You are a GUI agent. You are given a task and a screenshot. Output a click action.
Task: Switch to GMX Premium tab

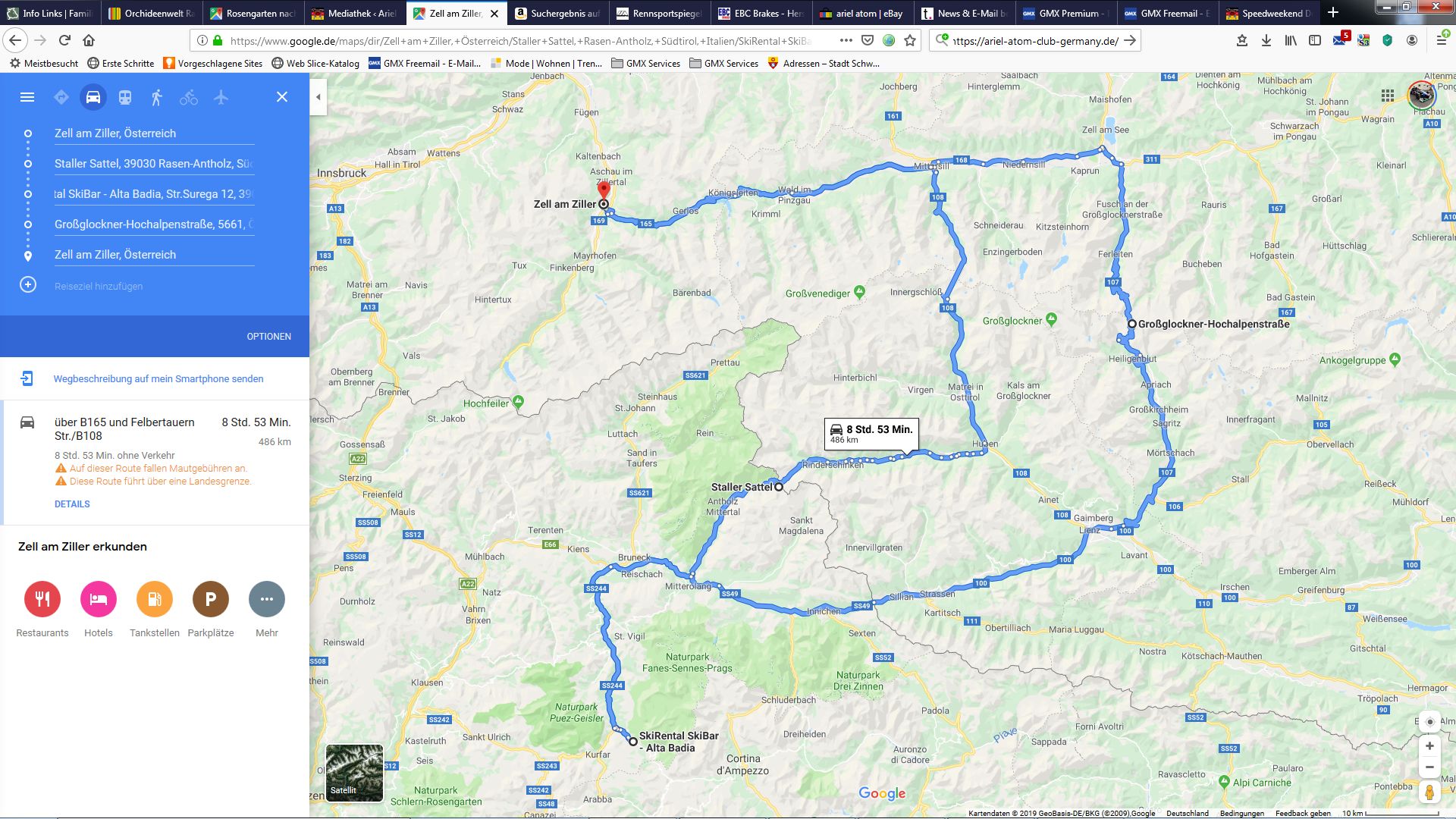pos(1065,13)
